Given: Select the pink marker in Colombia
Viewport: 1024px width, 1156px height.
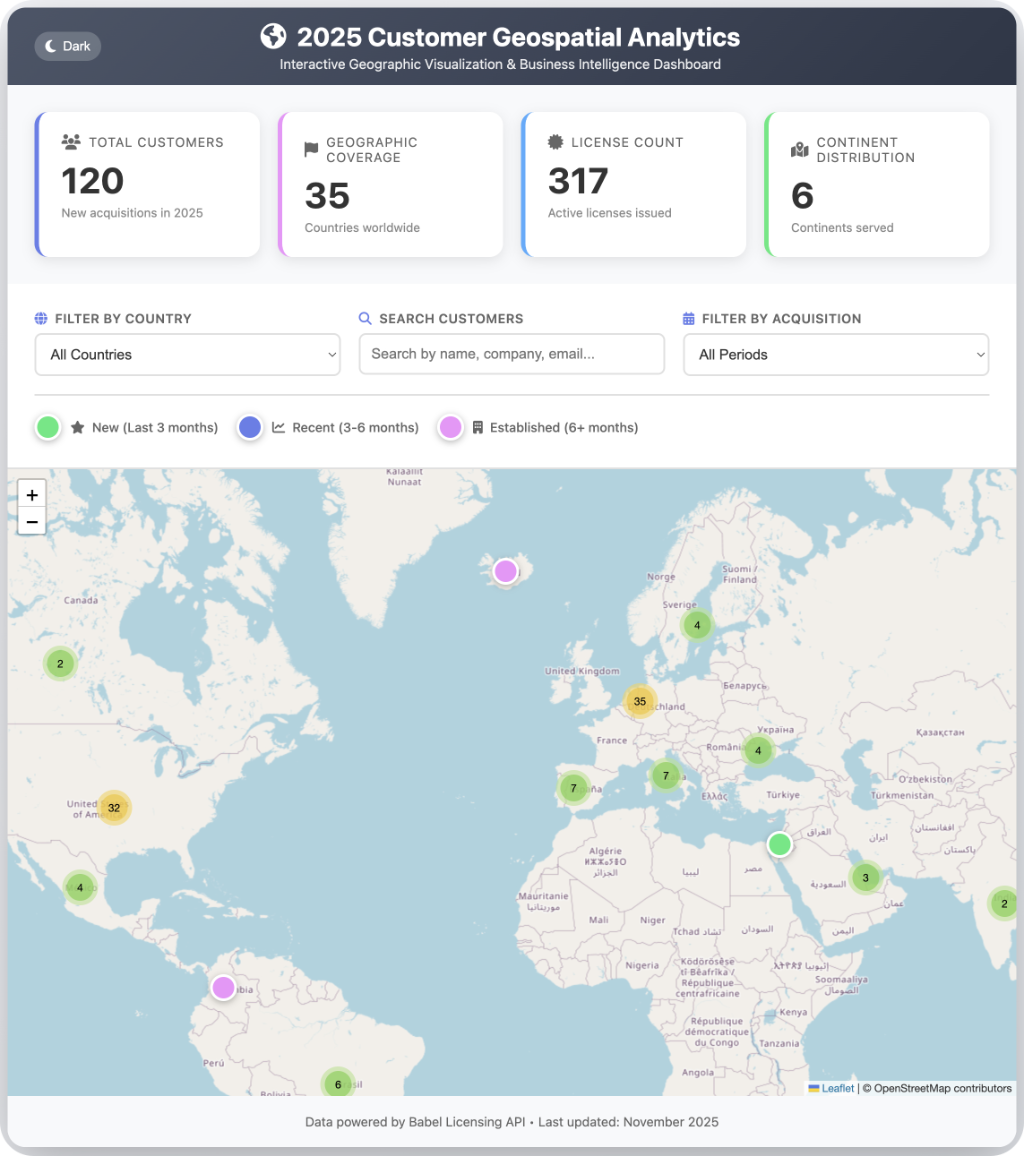Looking at the screenshot, I should coord(223,987).
